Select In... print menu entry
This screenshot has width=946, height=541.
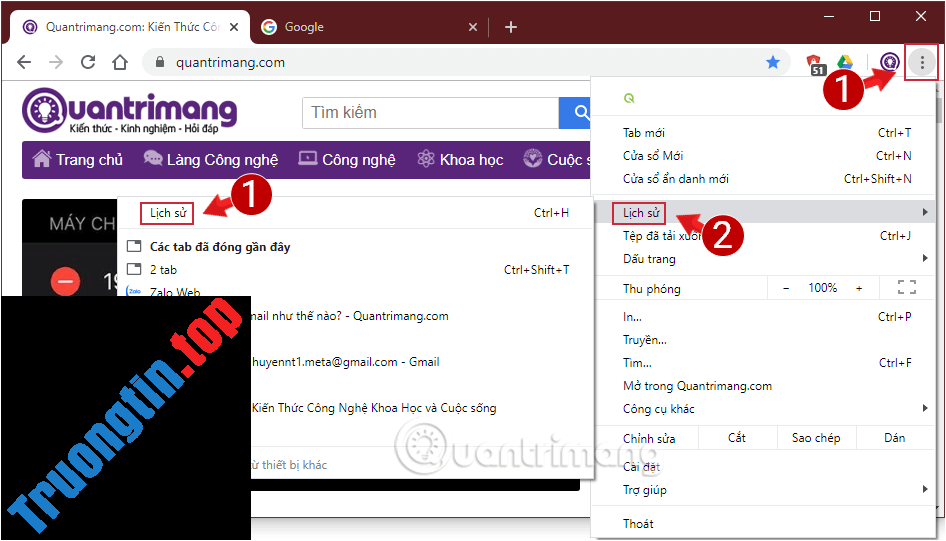click(764, 317)
